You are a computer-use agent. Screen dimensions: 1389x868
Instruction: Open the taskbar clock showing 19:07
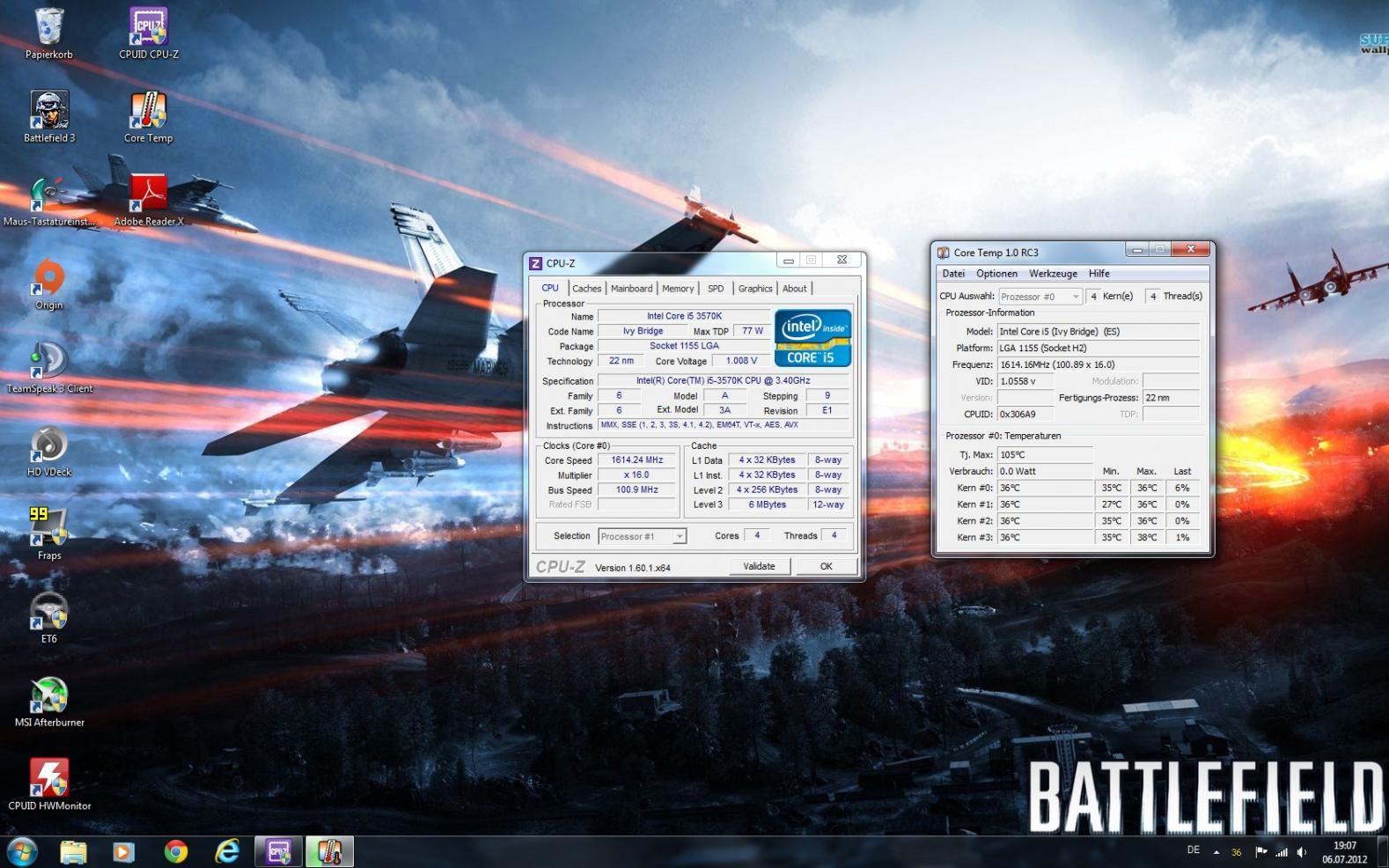(1344, 852)
